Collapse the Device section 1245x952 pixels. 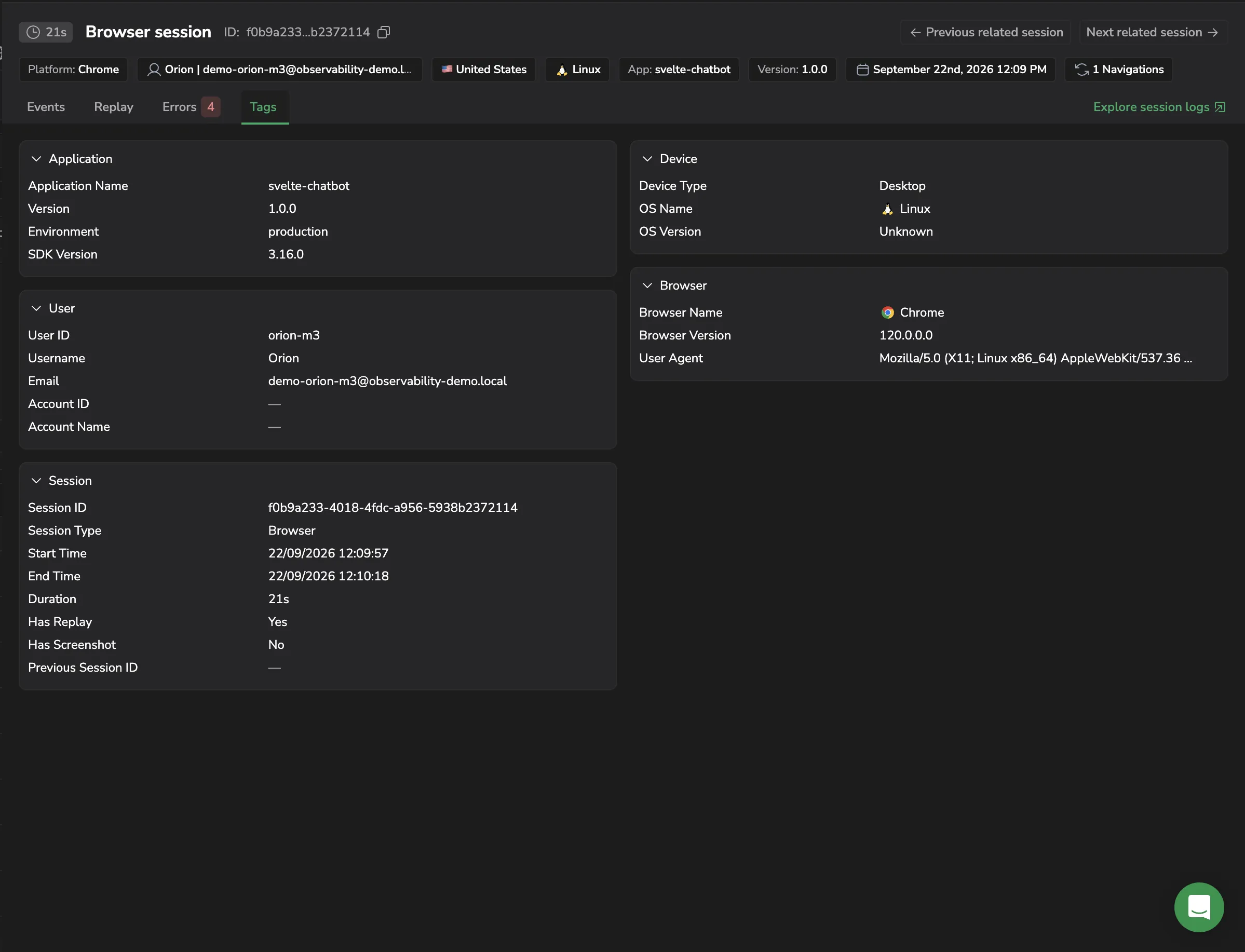pos(647,159)
